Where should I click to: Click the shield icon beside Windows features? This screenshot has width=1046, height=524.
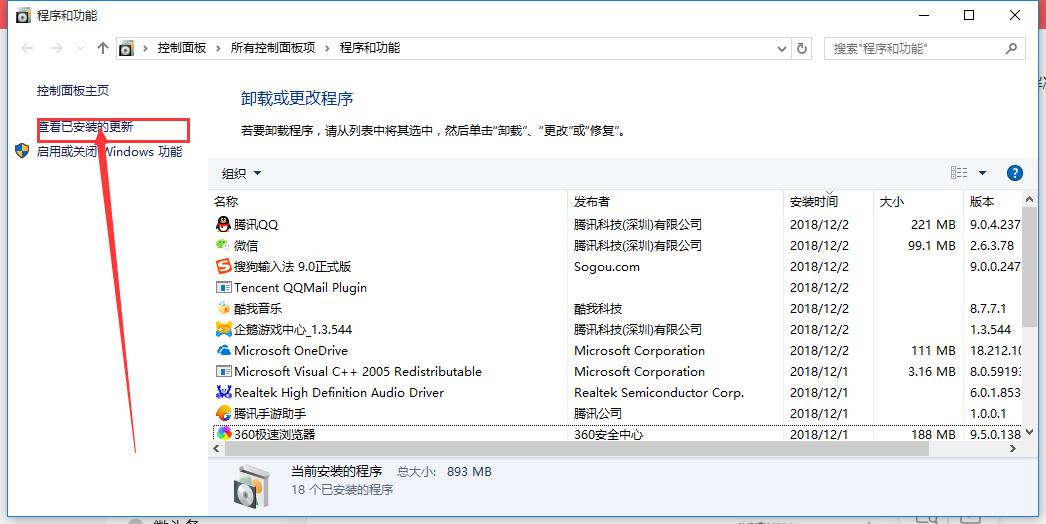22,151
